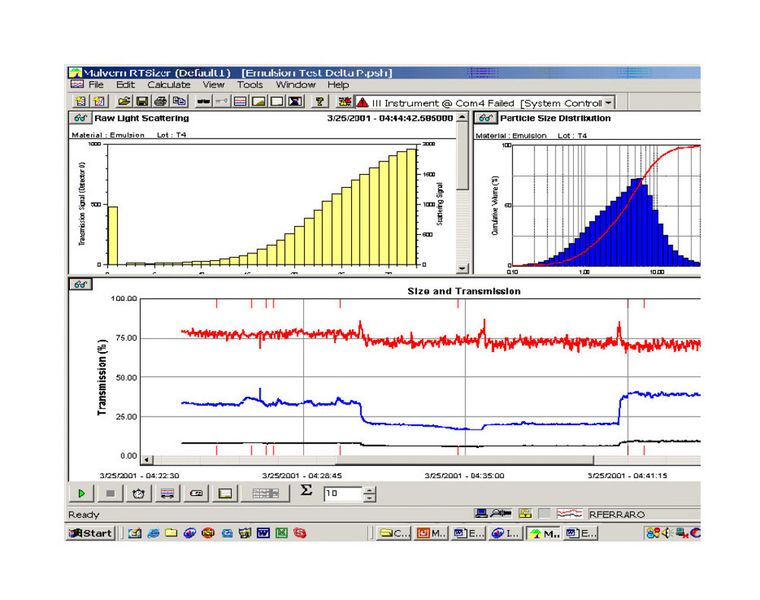The height and width of the screenshot is (600, 760).
Task: Click the RFERRARO user name in status bar
Action: point(617,514)
